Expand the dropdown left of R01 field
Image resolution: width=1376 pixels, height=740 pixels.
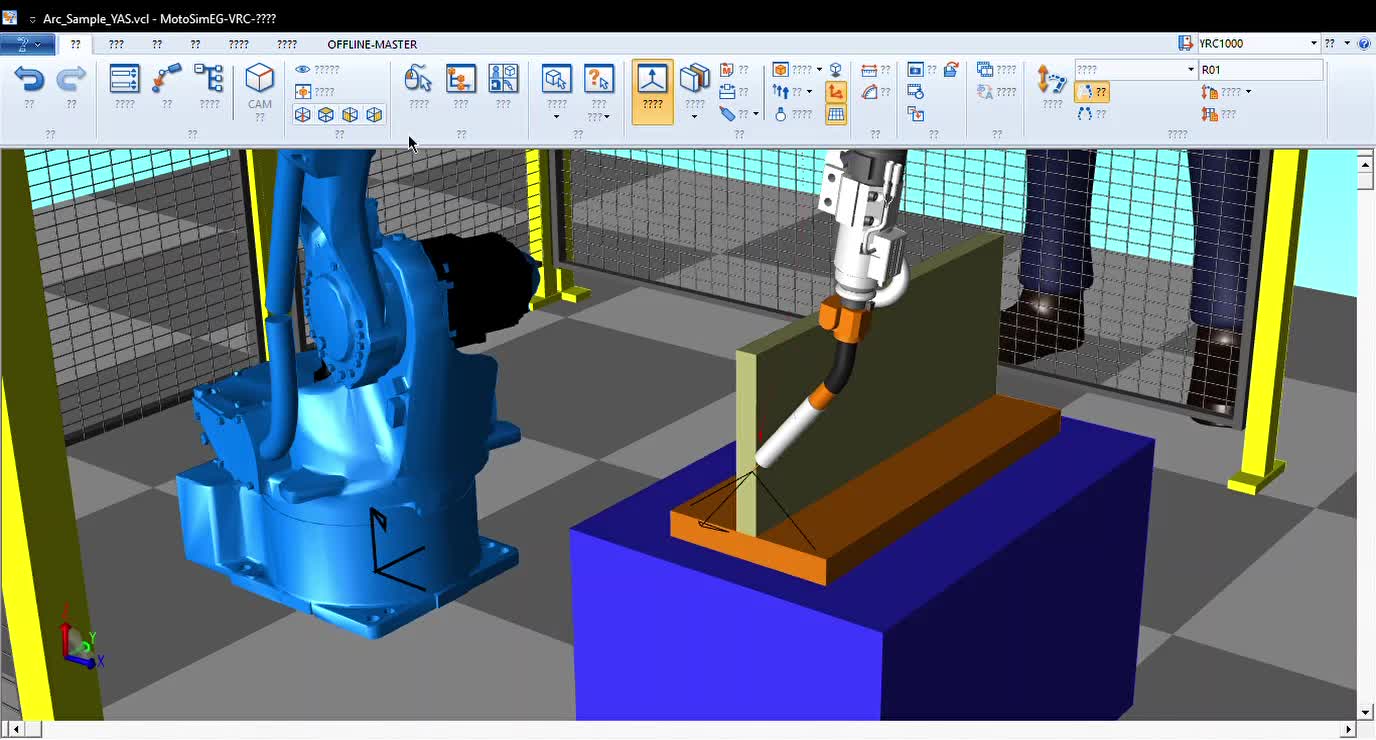click(x=1135, y=70)
